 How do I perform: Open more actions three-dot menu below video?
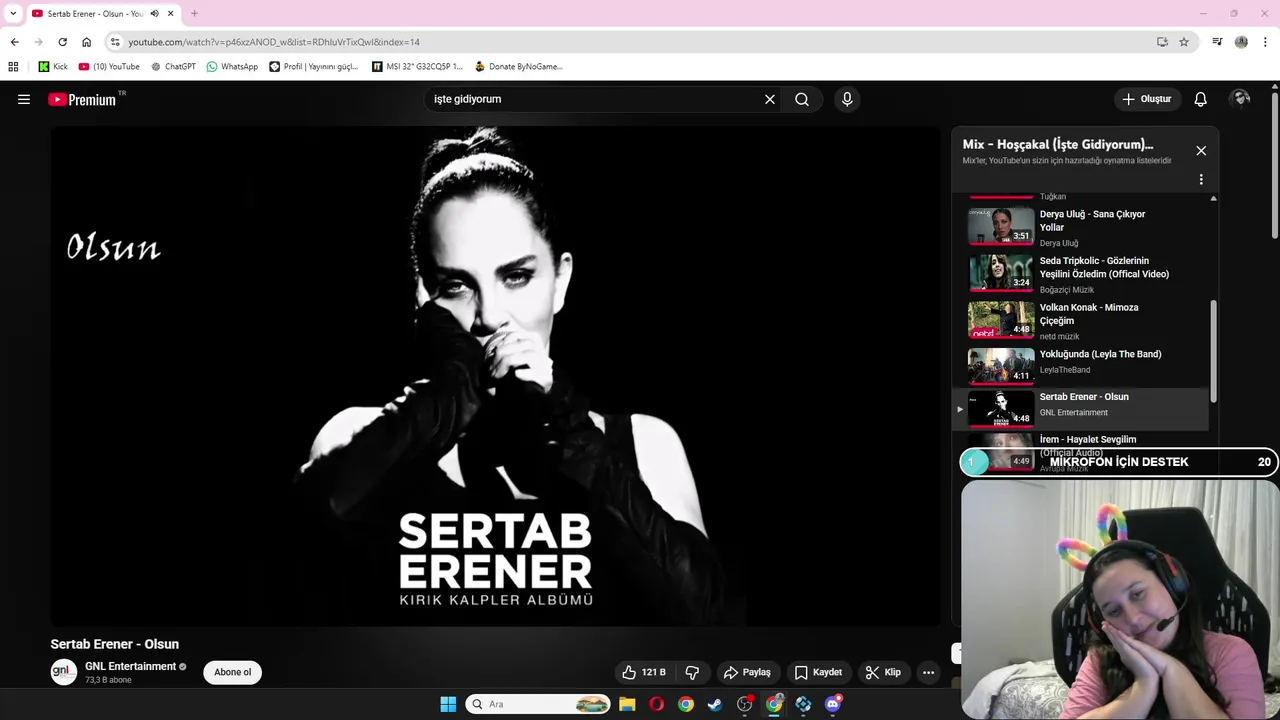click(928, 672)
